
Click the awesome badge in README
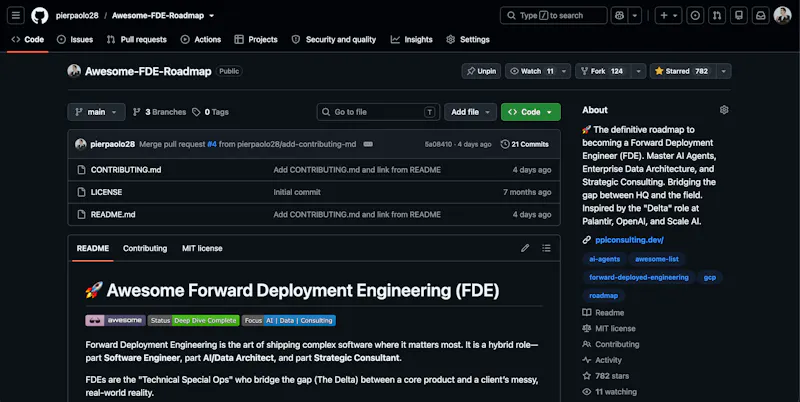click(x=115, y=320)
